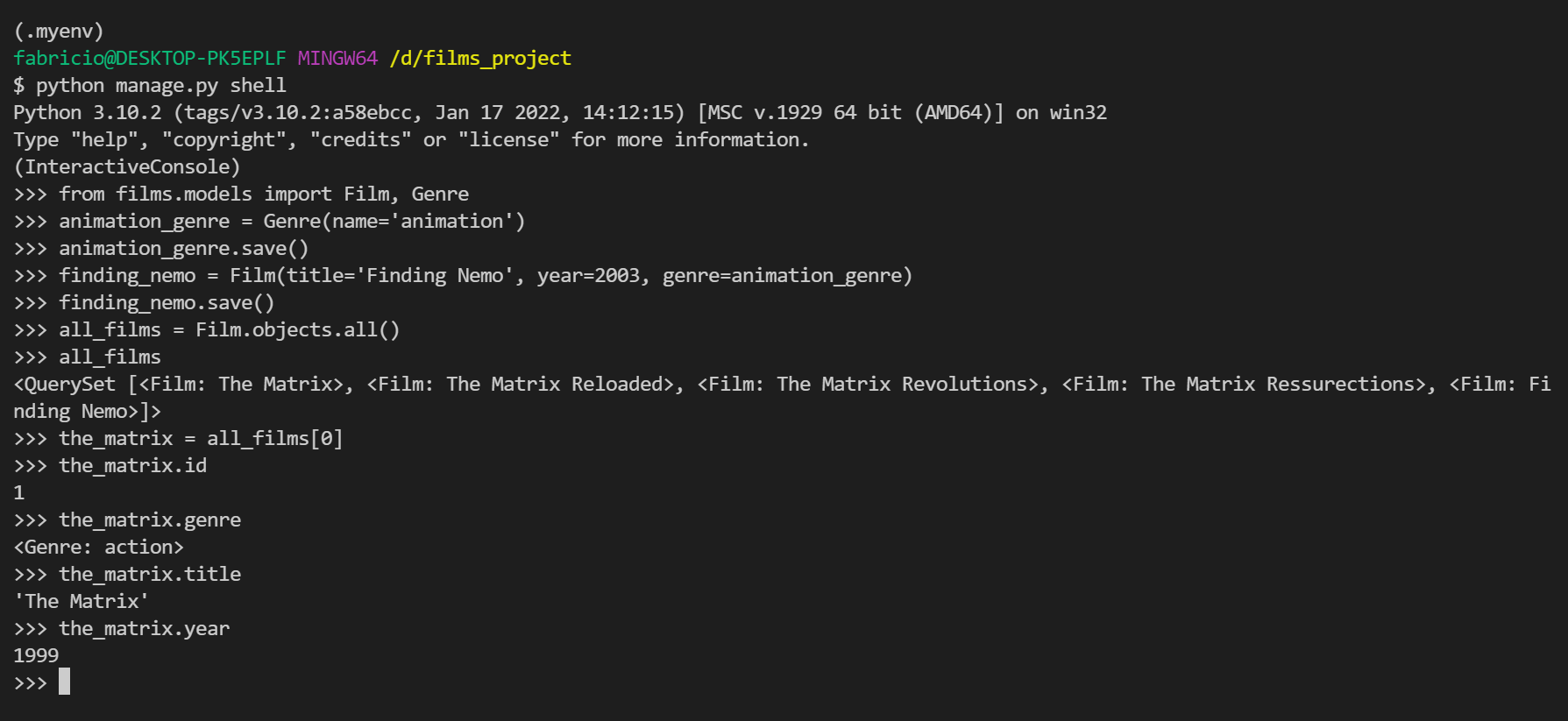Click the /d/films_project directory path
The width and height of the screenshot is (1568, 721).
click(x=480, y=58)
